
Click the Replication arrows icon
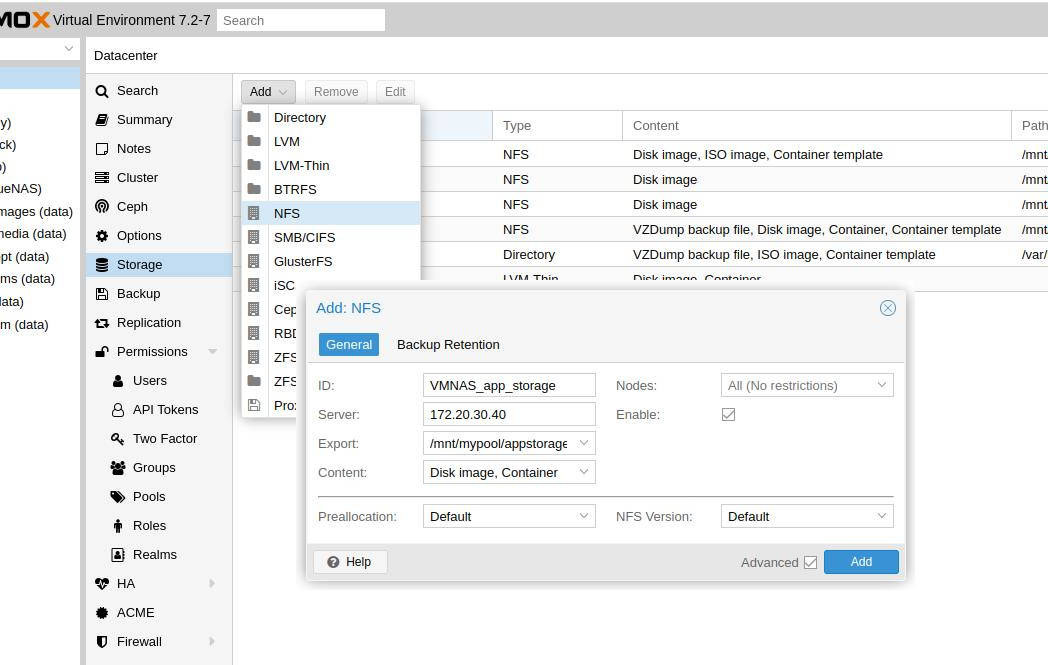pyautogui.click(x=102, y=322)
